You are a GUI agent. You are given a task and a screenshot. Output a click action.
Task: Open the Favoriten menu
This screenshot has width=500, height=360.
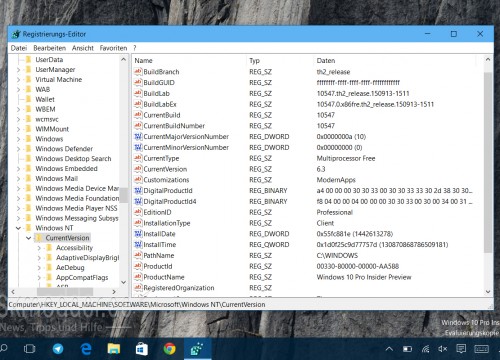(x=113, y=48)
